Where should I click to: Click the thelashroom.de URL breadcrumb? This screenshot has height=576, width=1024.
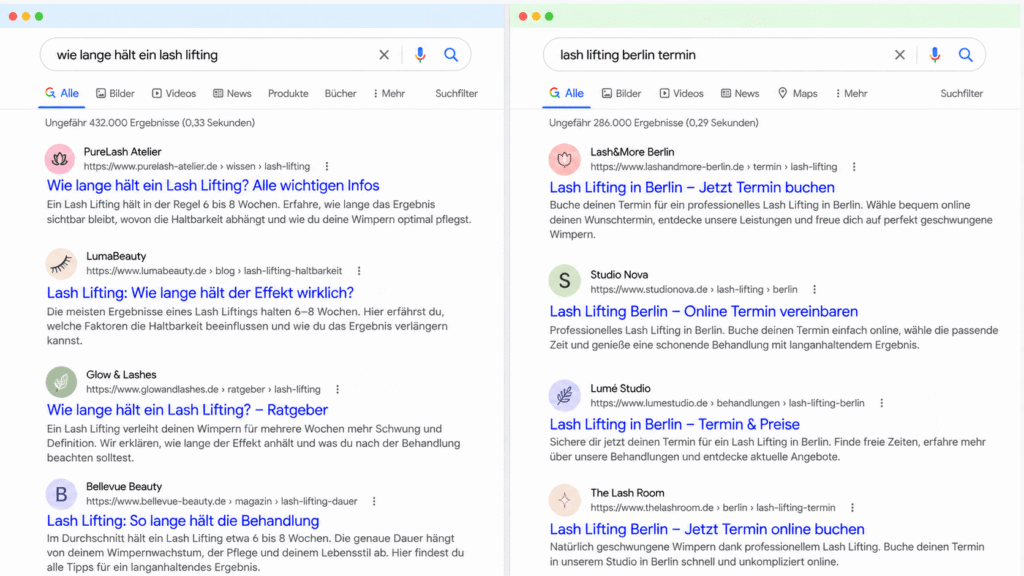[712, 507]
